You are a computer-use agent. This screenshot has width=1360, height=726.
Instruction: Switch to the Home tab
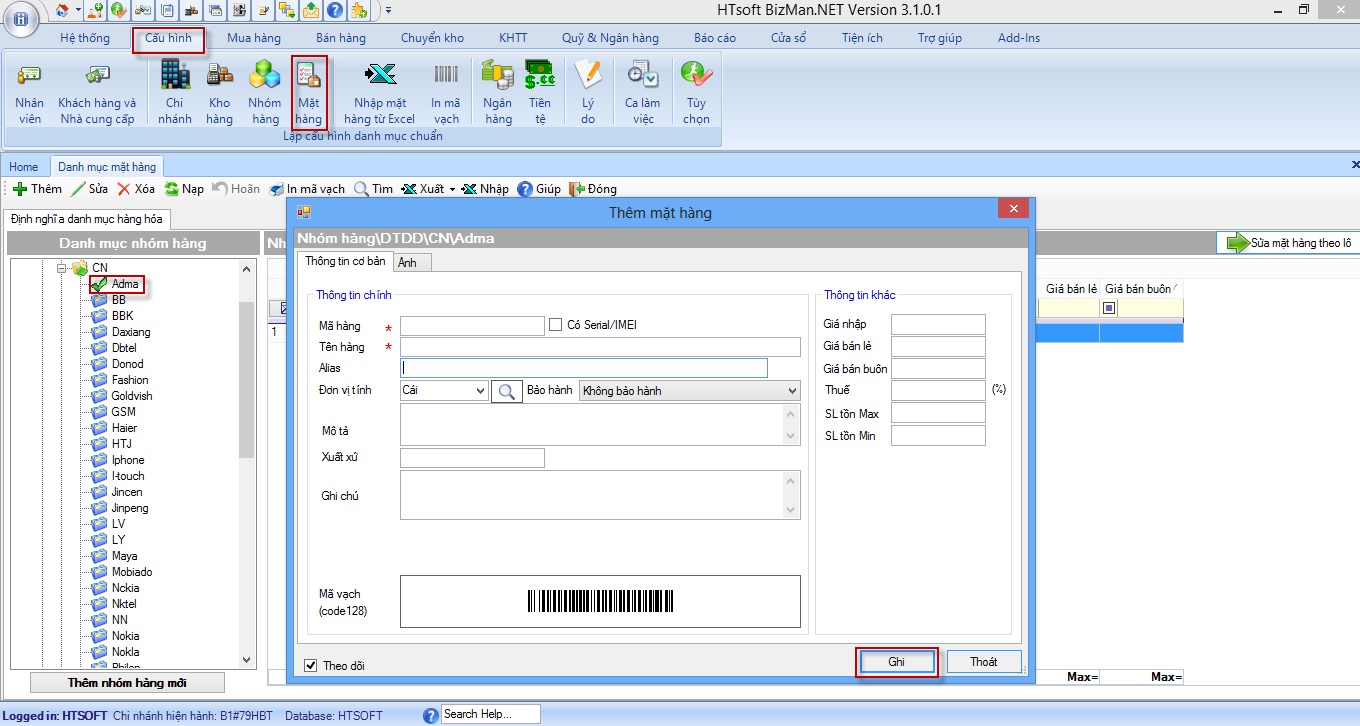[24, 167]
